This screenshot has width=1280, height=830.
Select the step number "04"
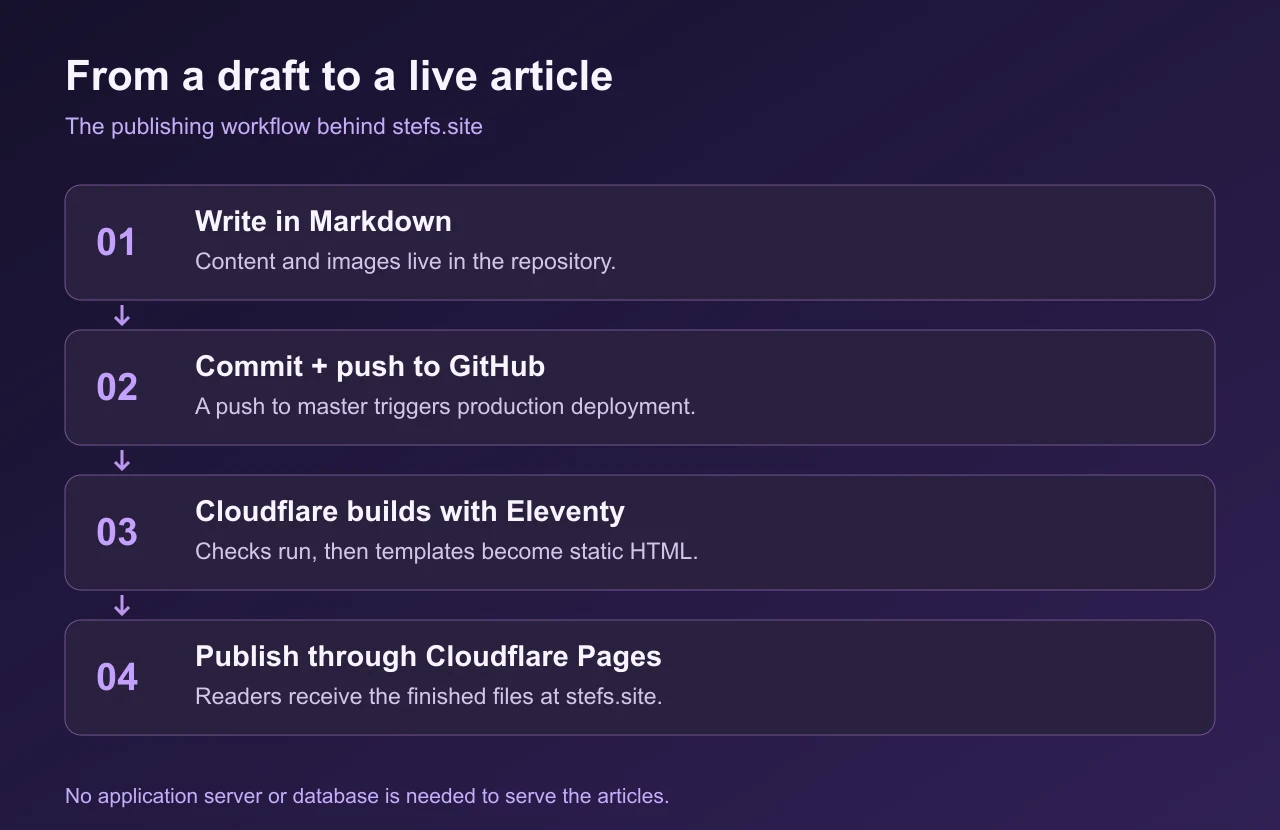point(116,677)
